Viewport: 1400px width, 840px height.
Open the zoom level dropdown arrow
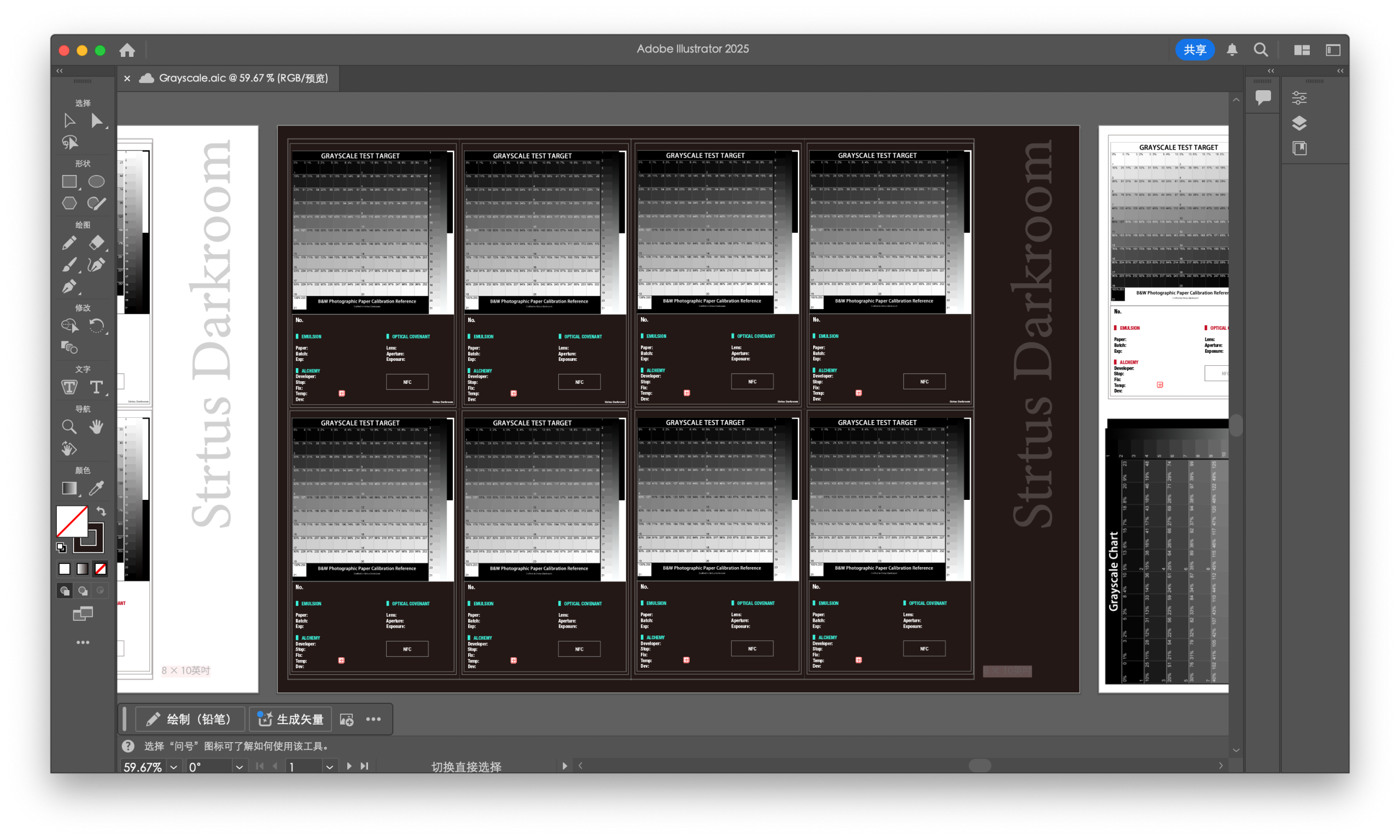point(174,767)
